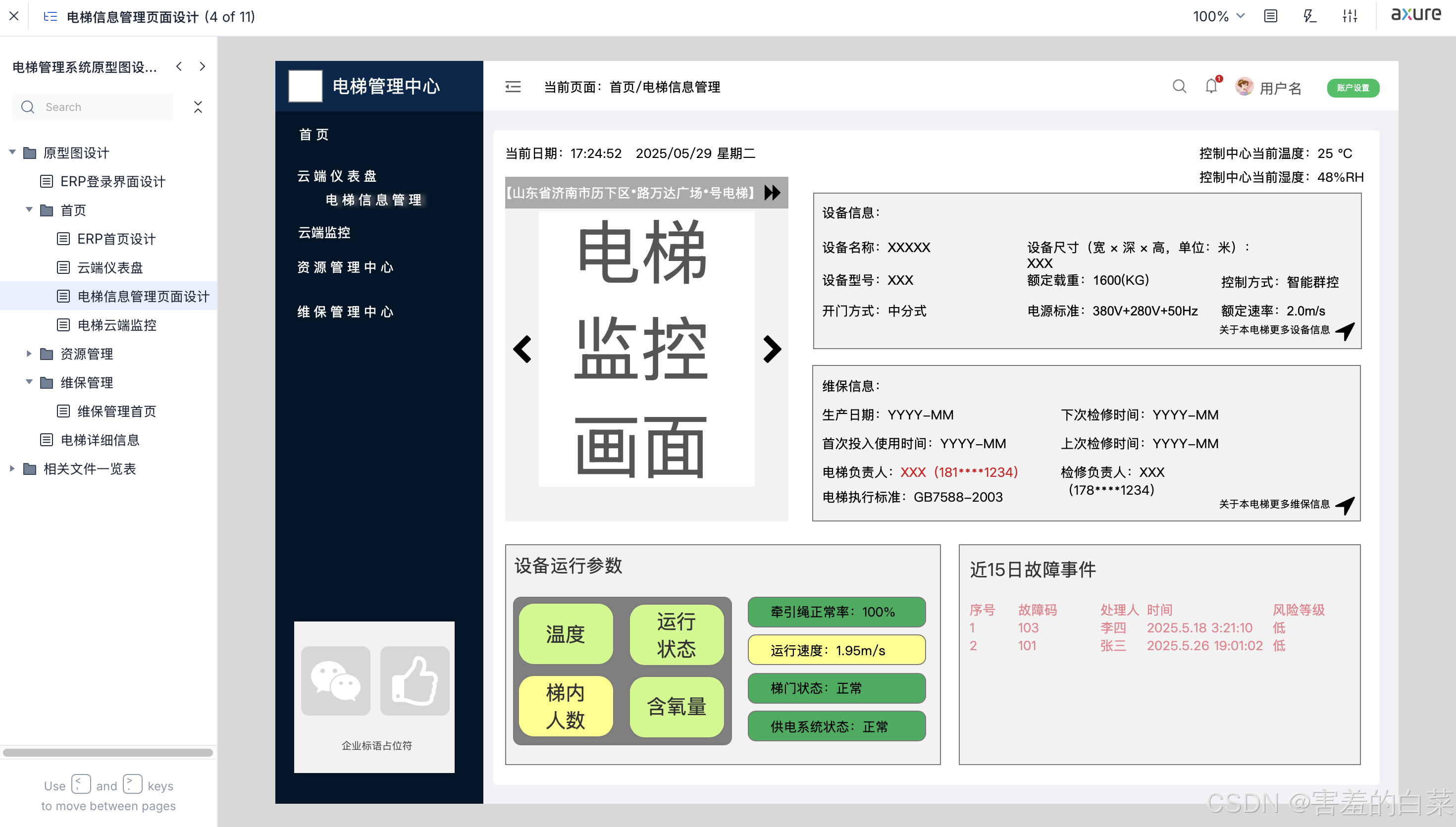
Task: Click the double-arrow fast-forward elevator icon
Action: pyautogui.click(x=772, y=193)
